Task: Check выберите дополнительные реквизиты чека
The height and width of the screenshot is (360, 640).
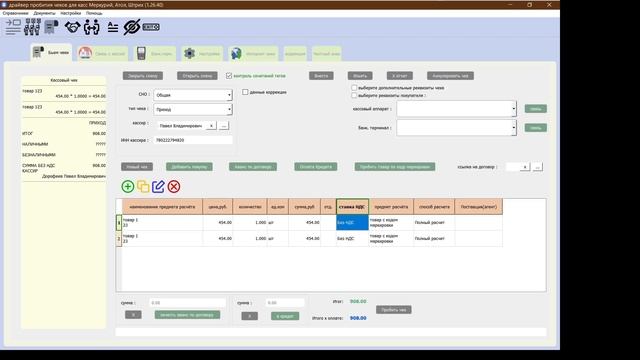Action: point(354,88)
